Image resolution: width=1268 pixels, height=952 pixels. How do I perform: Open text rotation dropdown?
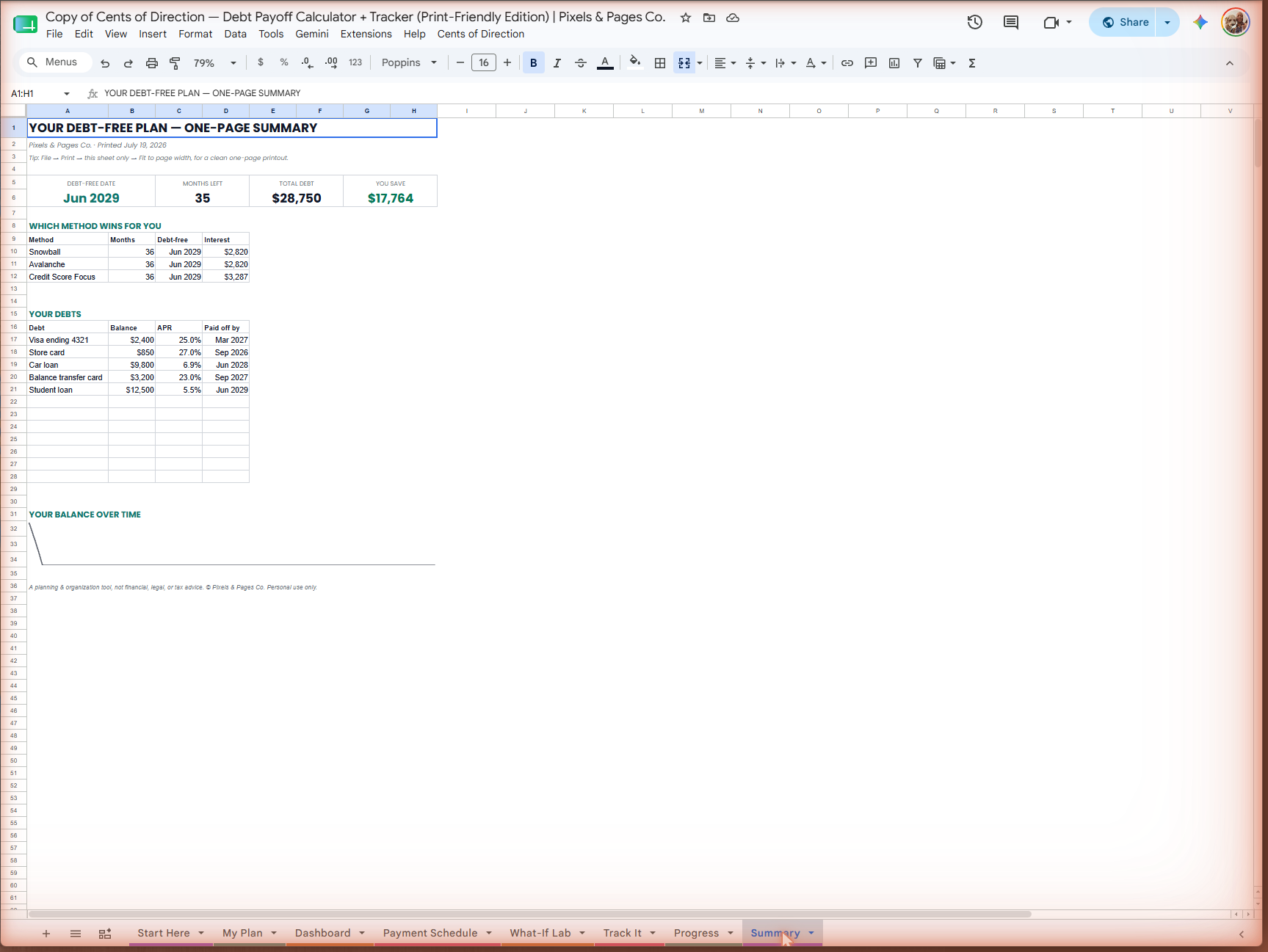point(816,63)
